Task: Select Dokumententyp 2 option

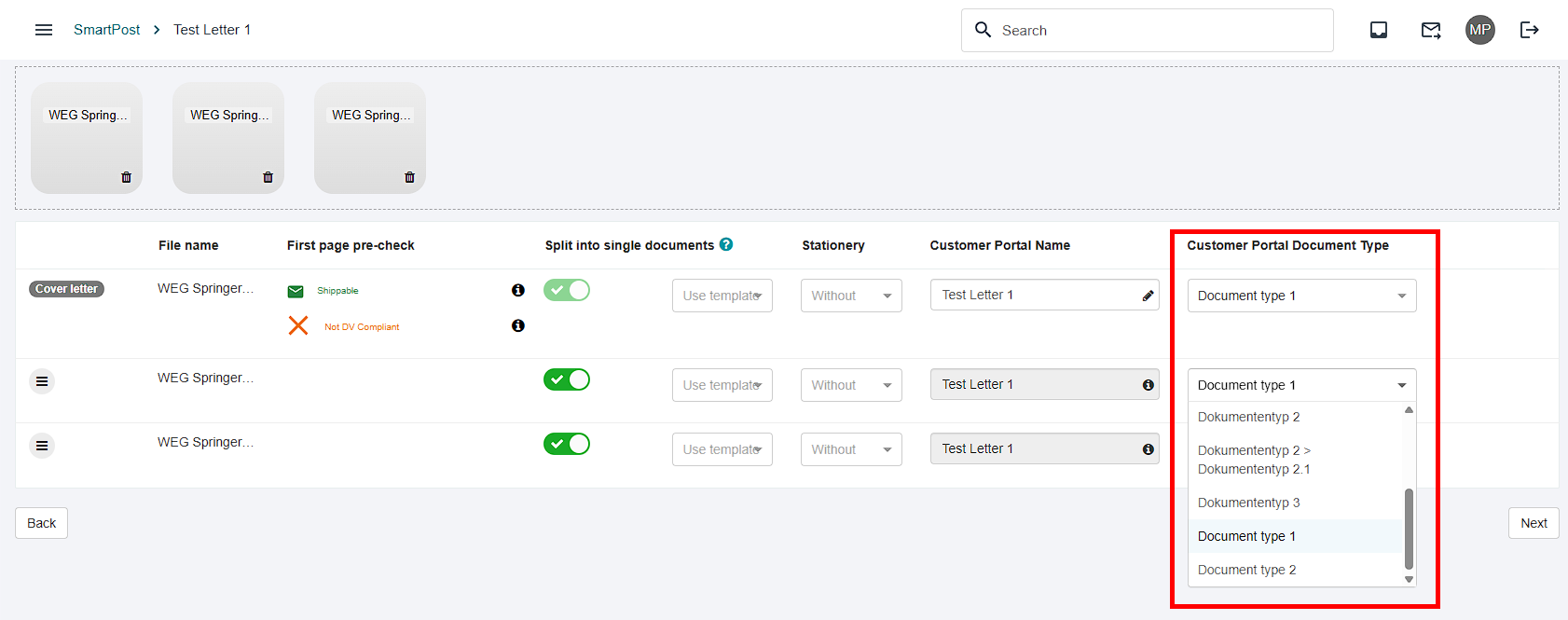Action: click(1296, 417)
